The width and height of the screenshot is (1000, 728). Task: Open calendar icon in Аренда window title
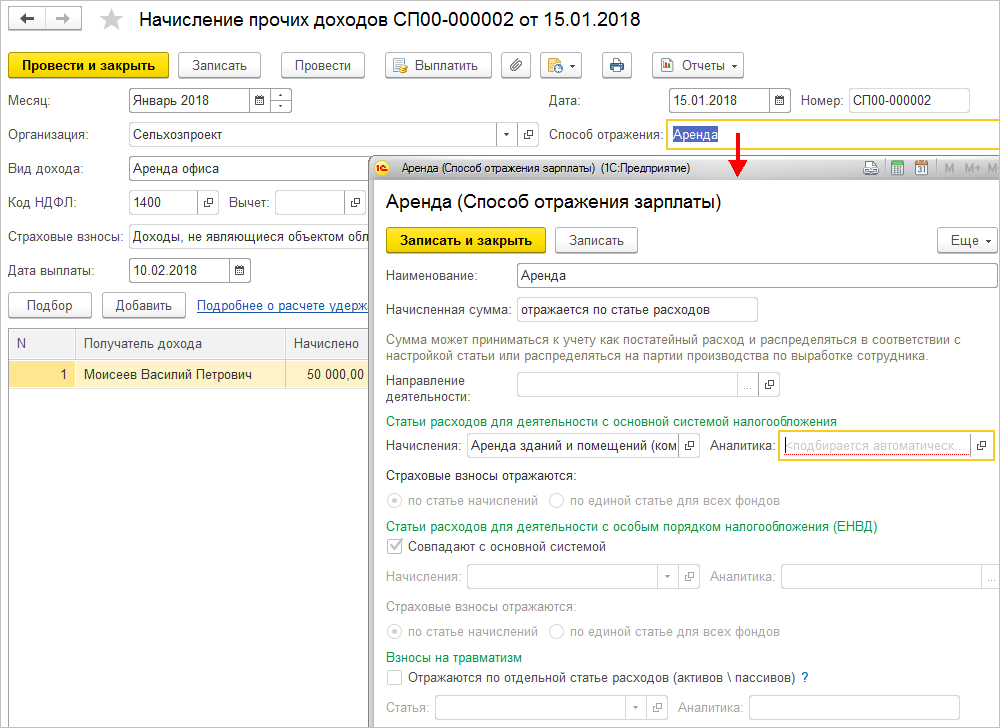tap(921, 168)
